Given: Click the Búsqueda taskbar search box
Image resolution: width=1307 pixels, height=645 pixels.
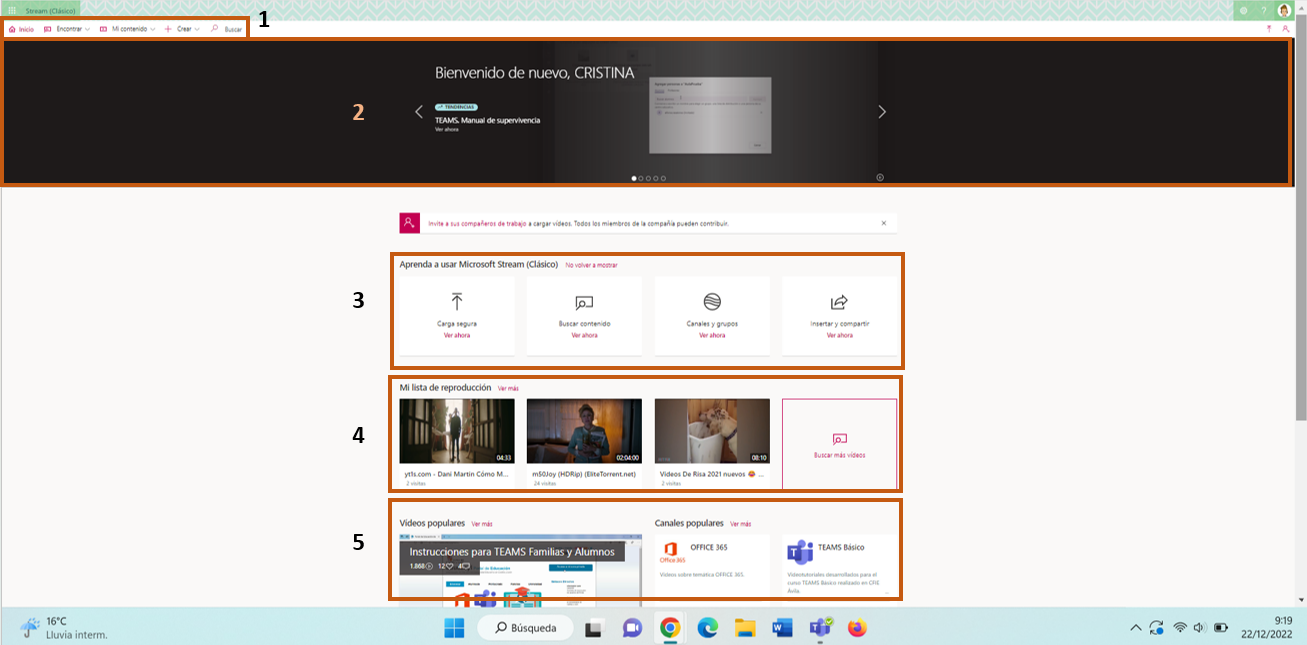Looking at the screenshot, I should pyautogui.click(x=525, y=628).
